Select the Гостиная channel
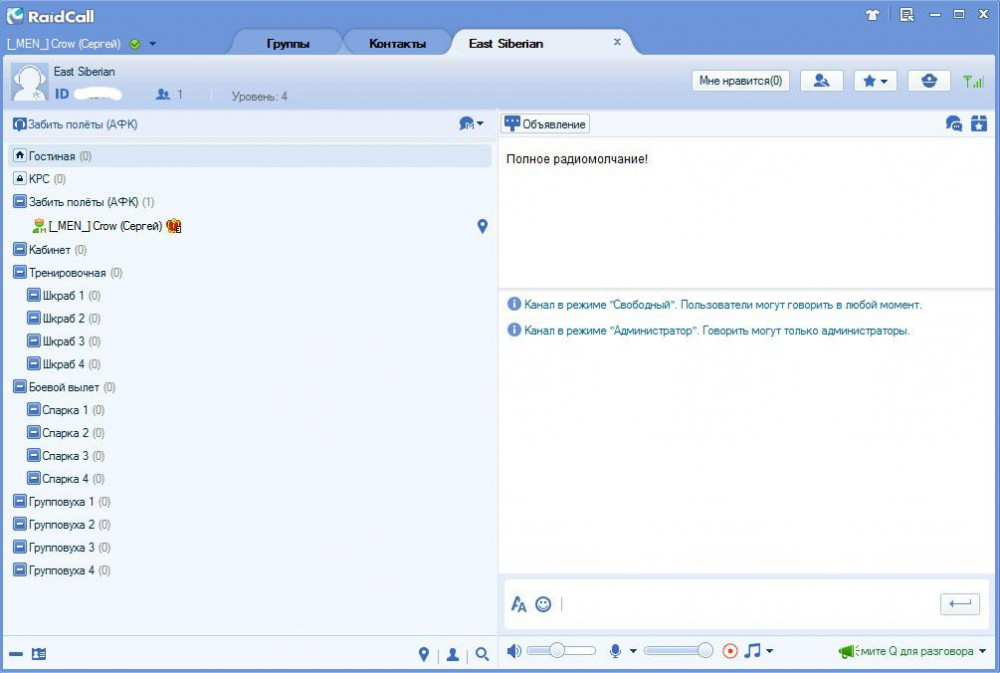This screenshot has height=673, width=1000. (x=250, y=156)
